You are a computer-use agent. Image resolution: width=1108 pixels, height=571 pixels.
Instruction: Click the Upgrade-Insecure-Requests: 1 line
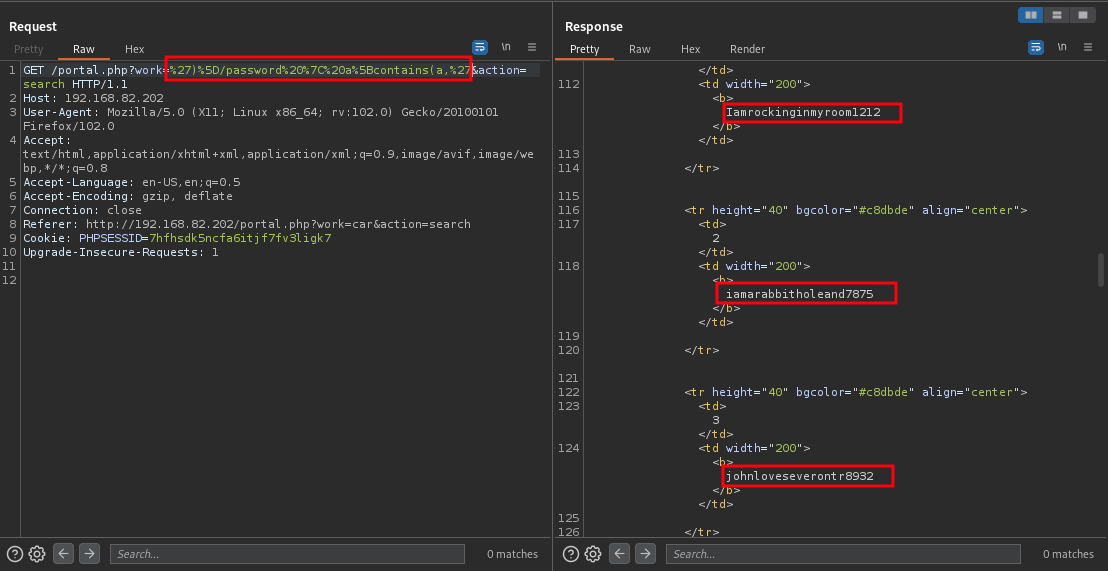(x=121, y=252)
